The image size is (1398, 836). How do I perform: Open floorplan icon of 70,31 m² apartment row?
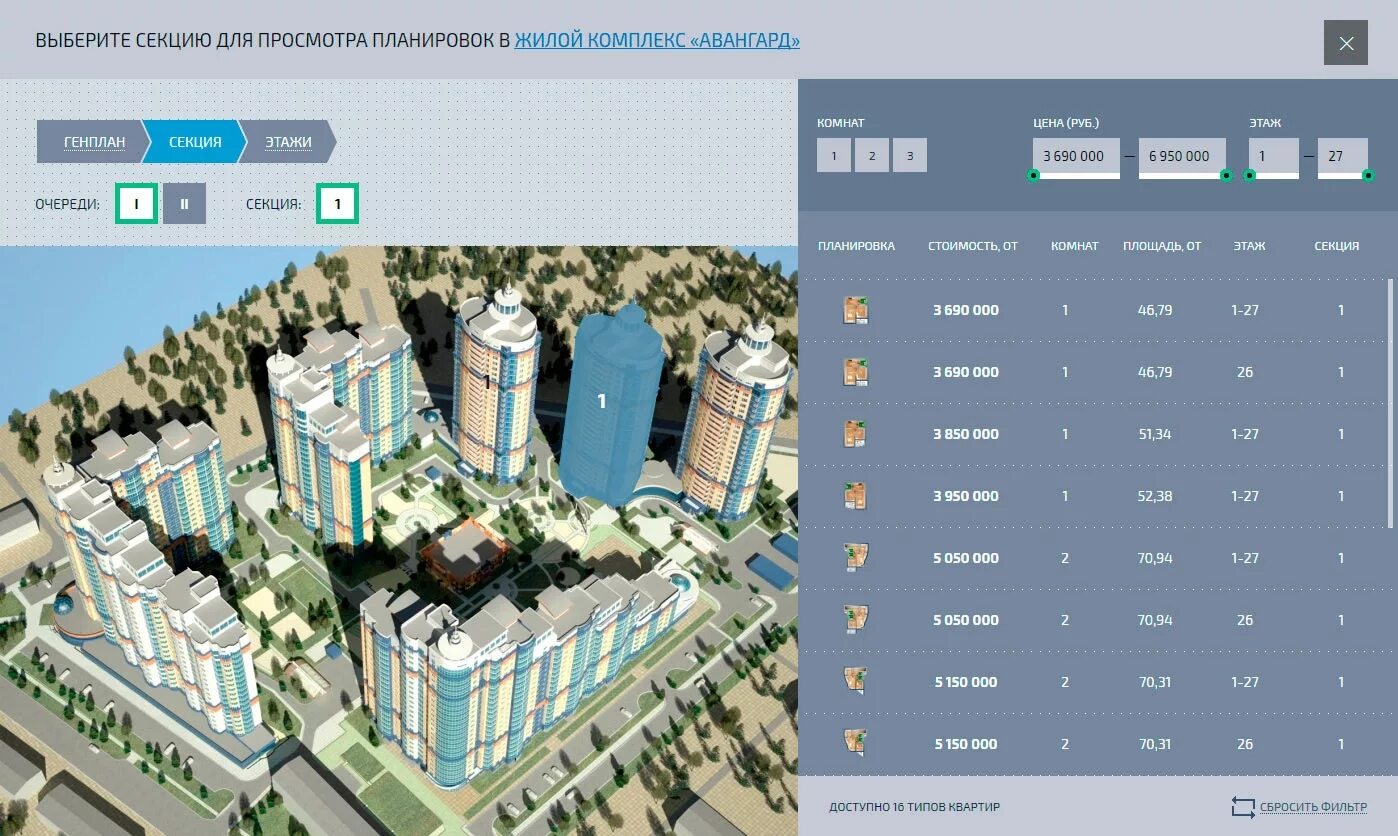pyautogui.click(x=856, y=682)
